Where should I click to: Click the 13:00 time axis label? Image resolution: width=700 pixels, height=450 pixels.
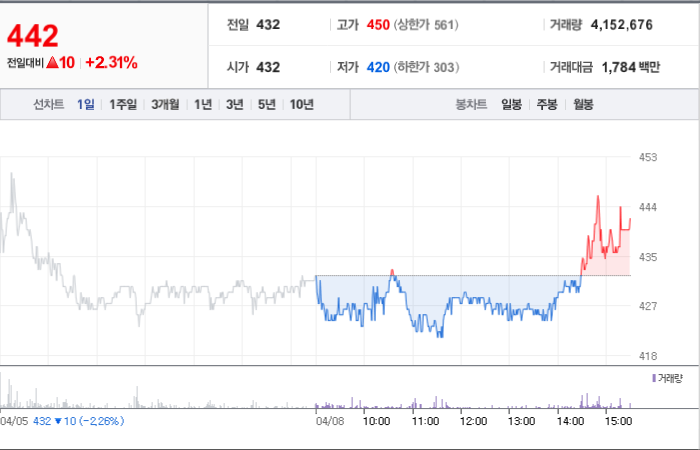click(521, 421)
